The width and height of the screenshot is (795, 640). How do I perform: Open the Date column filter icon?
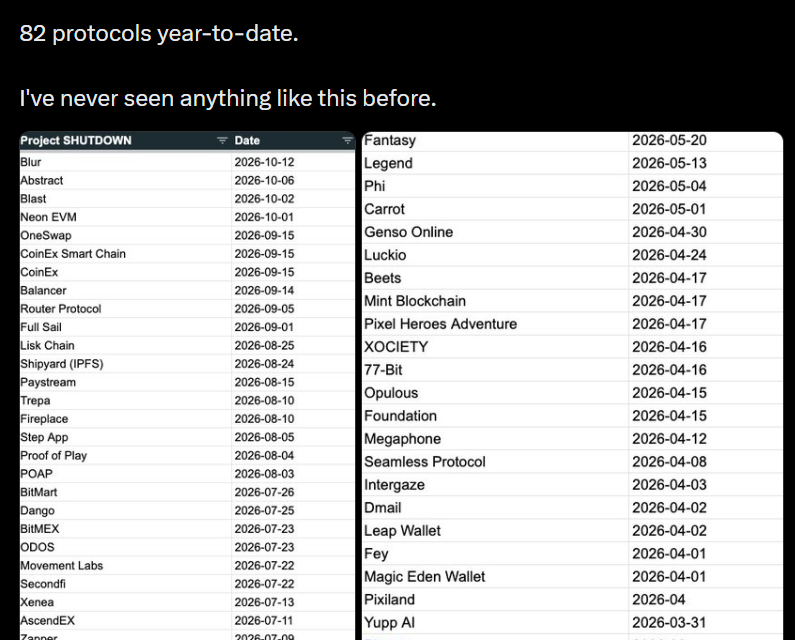(347, 140)
